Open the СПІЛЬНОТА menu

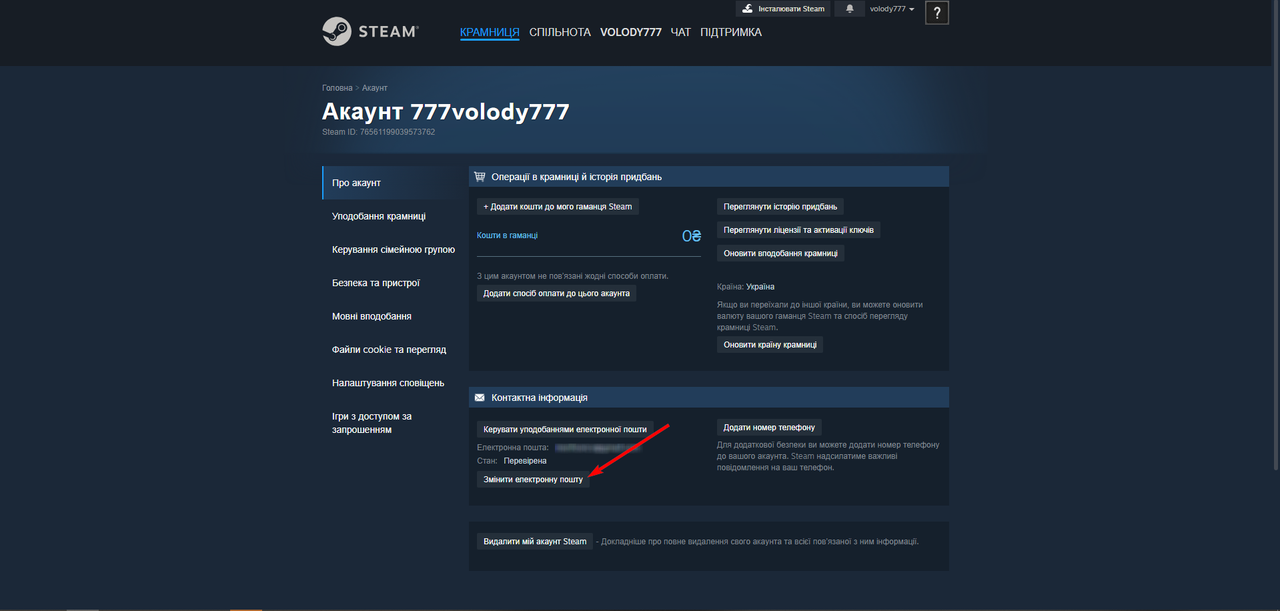(x=560, y=32)
